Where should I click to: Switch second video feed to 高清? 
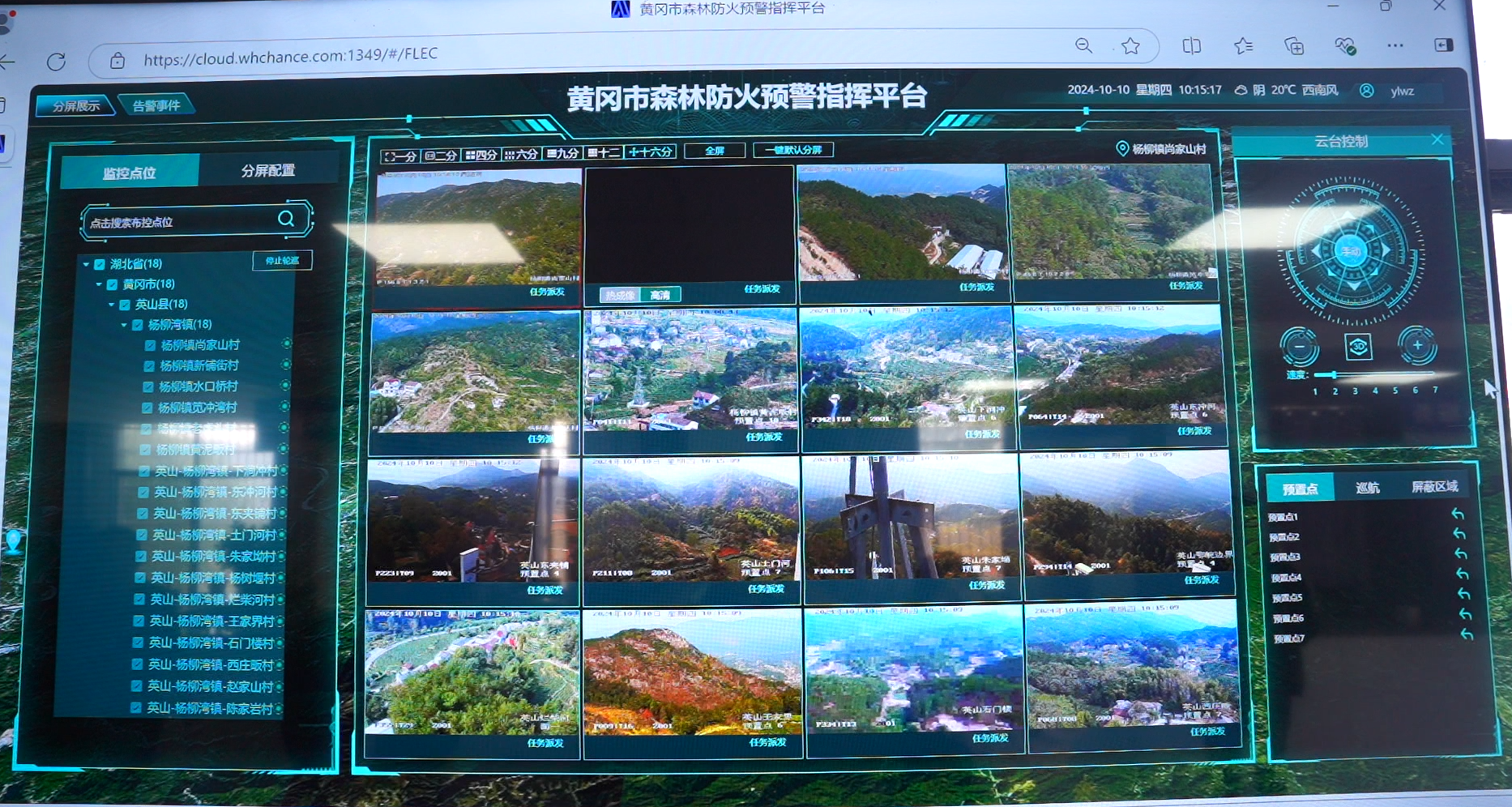(660, 295)
